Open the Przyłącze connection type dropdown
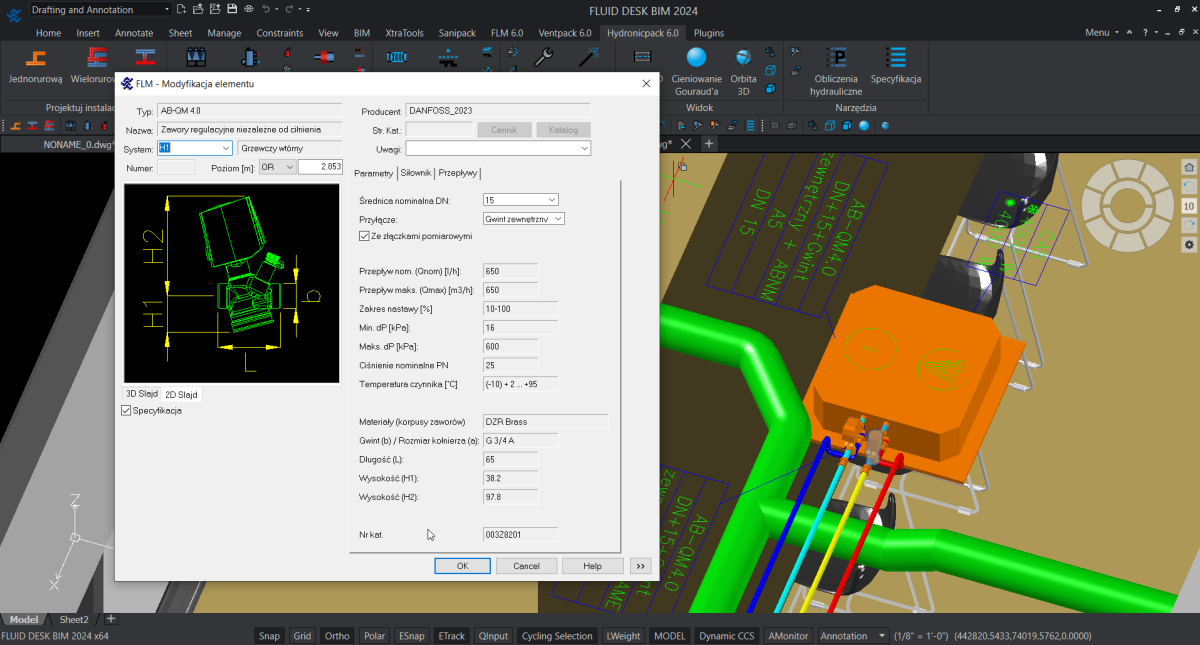 [558, 218]
